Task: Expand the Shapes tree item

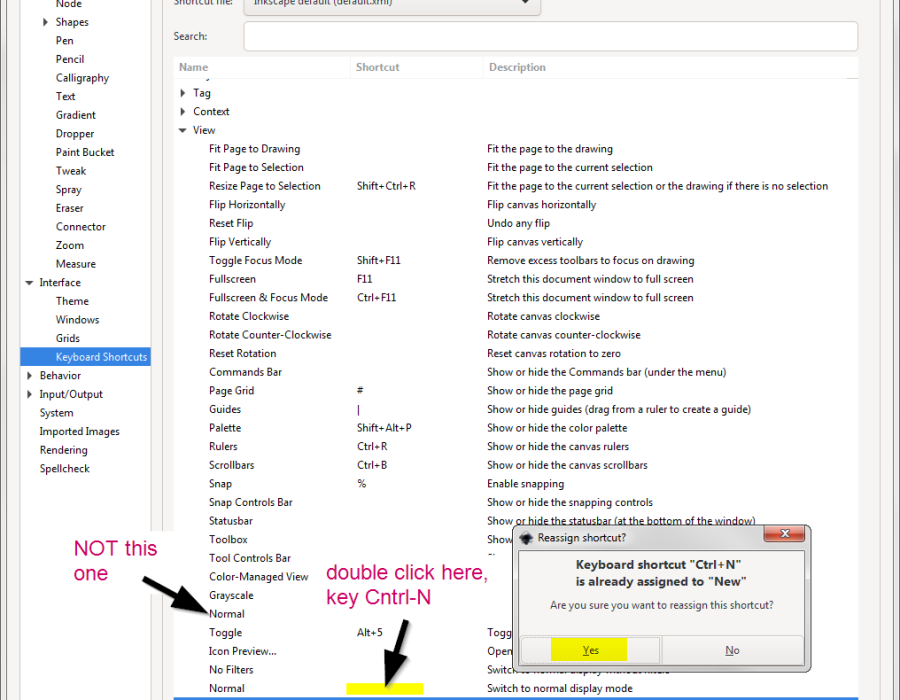Action: point(45,22)
